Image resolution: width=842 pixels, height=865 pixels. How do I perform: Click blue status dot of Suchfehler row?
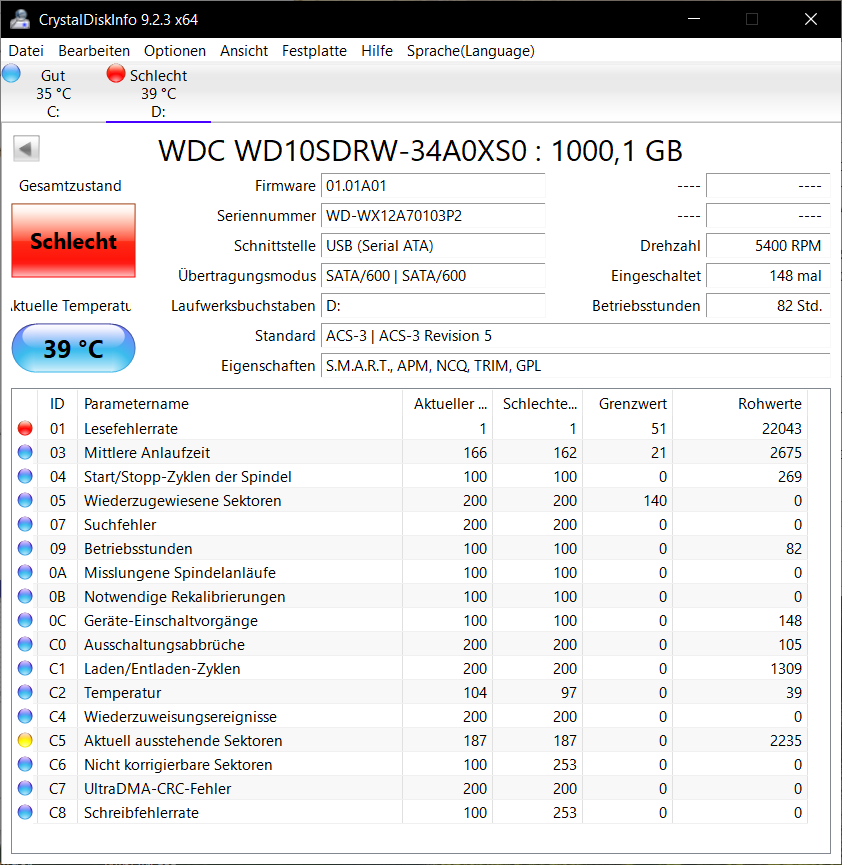pyautogui.click(x=25, y=524)
